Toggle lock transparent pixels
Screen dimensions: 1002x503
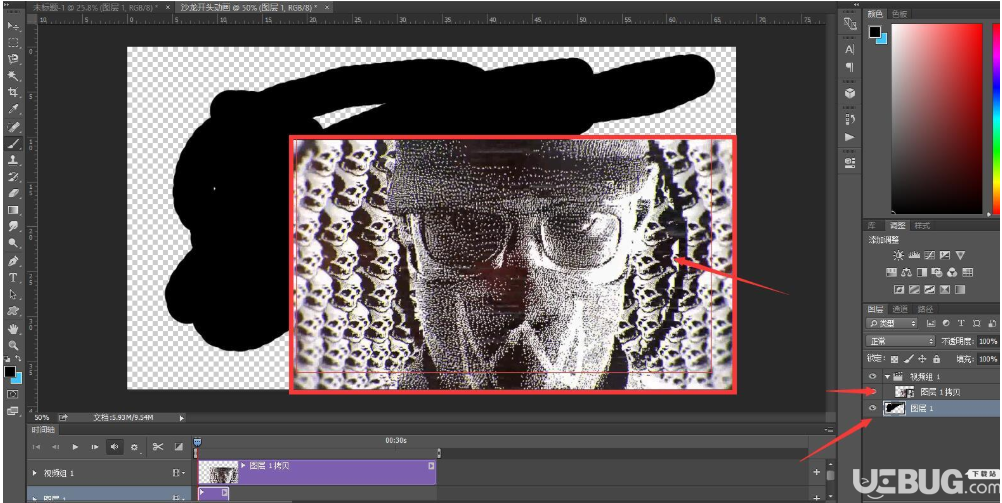pyautogui.click(x=895, y=359)
